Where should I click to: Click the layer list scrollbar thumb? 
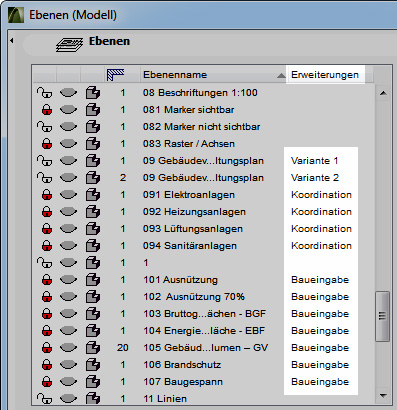point(383,316)
